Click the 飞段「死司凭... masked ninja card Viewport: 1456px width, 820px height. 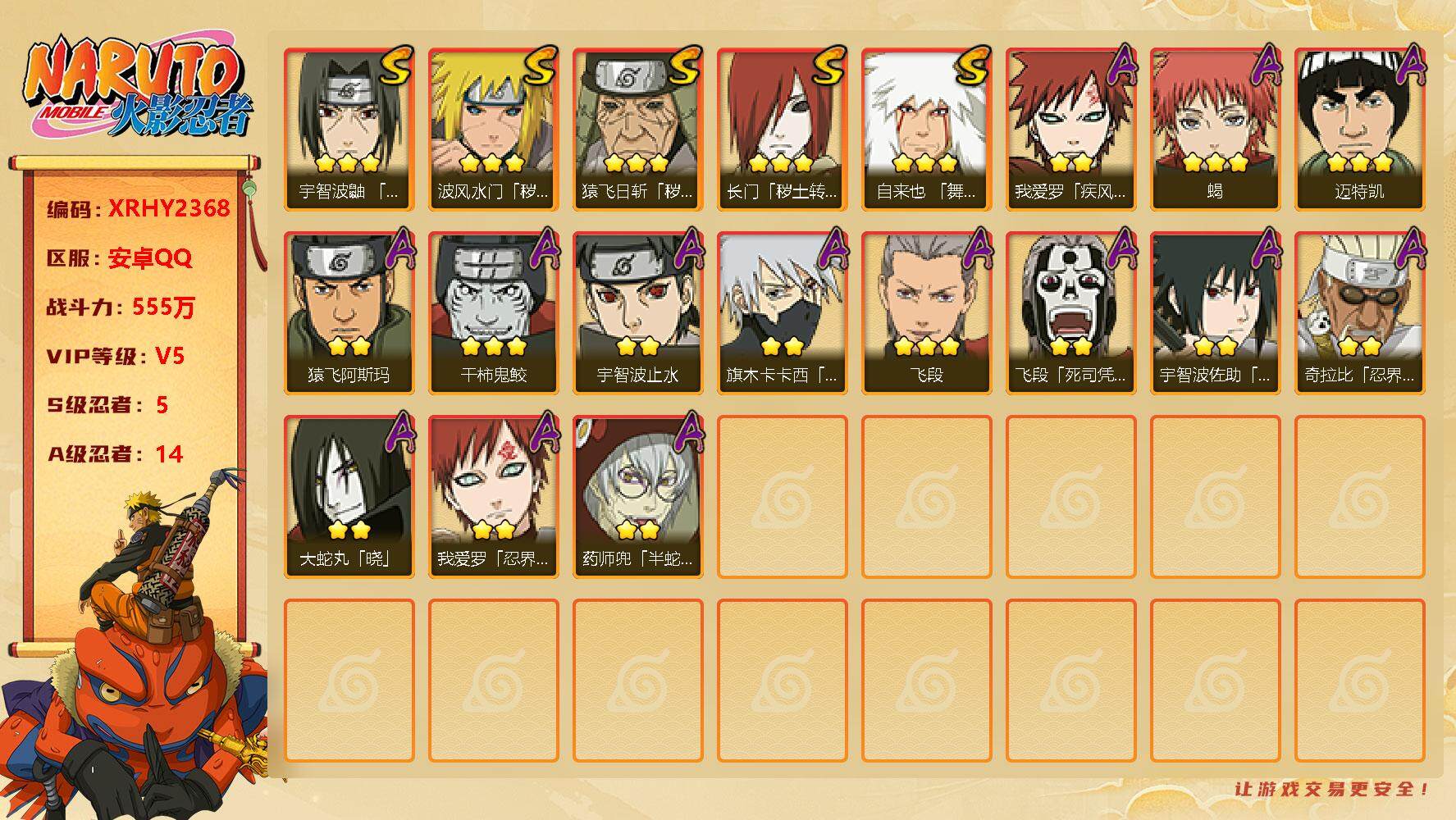[x=1070, y=313]
